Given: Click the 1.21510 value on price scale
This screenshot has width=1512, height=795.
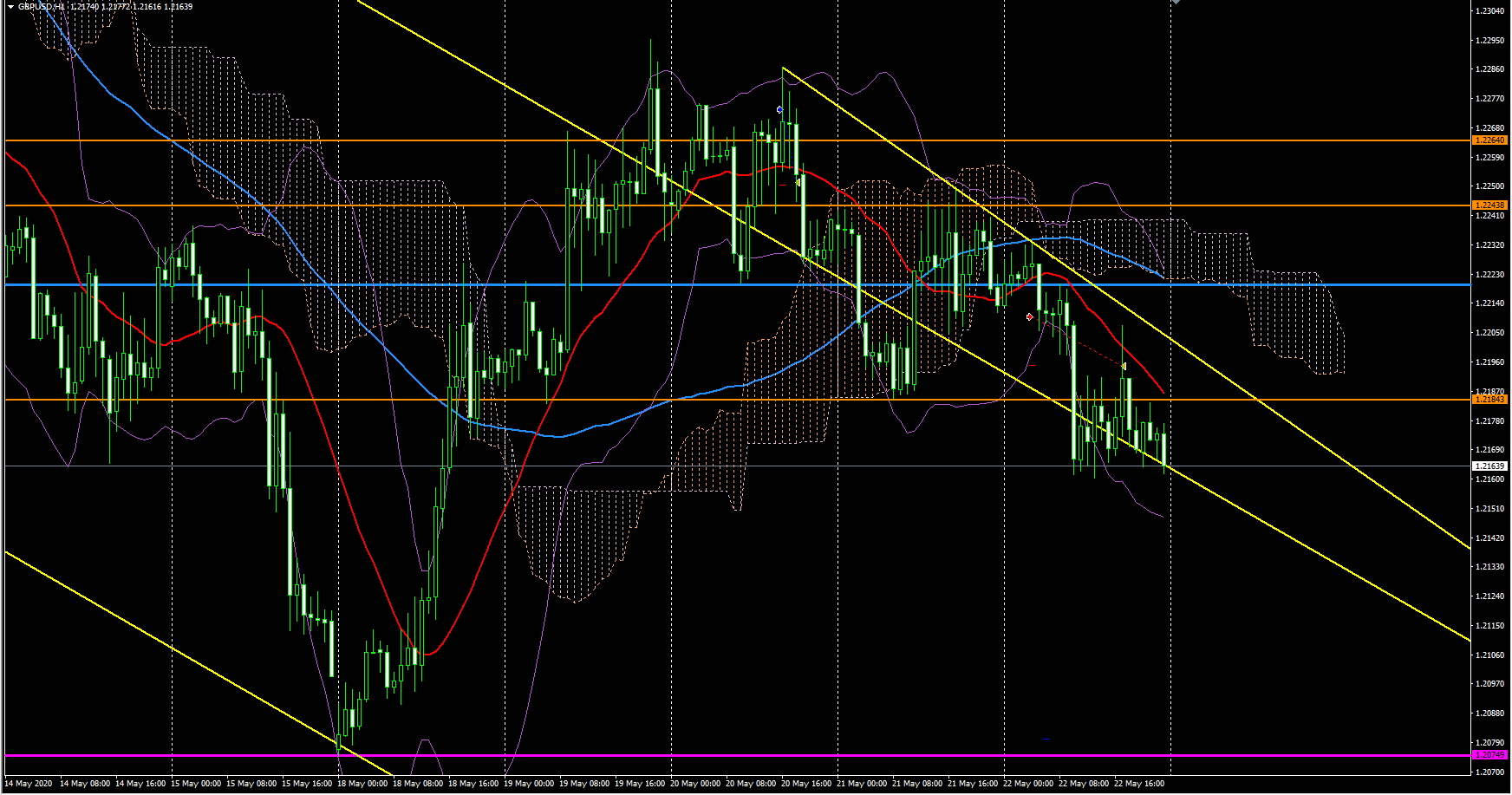Looking at the screenshot, I should [x=1489, y=509].
